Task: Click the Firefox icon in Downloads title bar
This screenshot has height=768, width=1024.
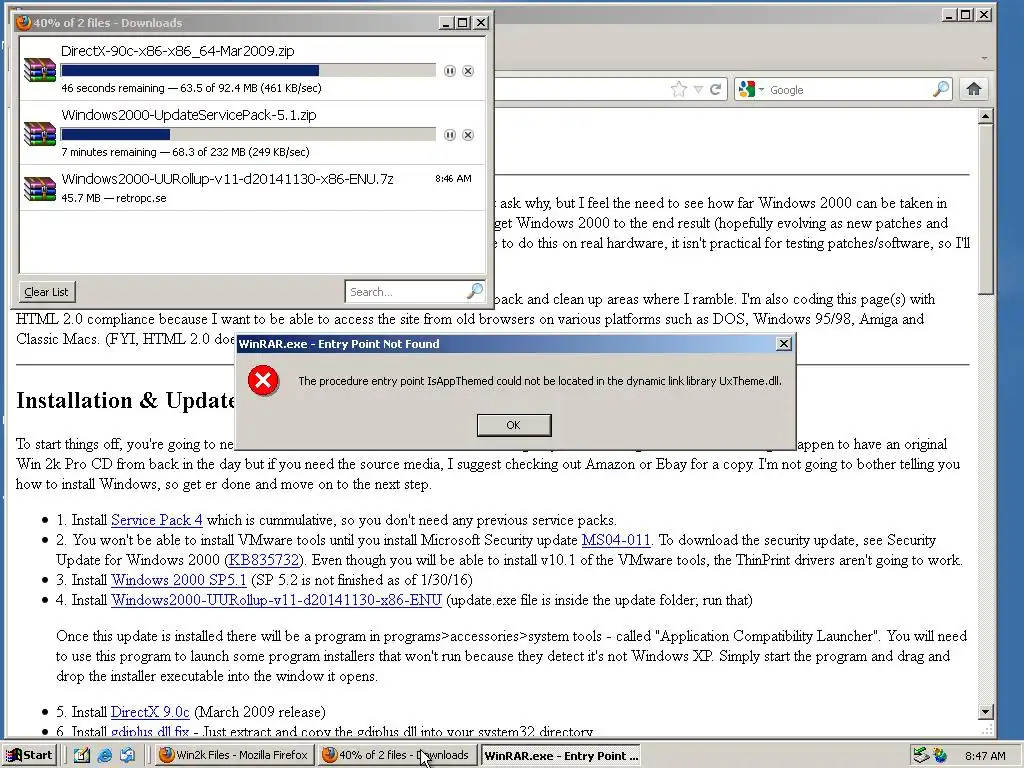Action: pos(24,23)
